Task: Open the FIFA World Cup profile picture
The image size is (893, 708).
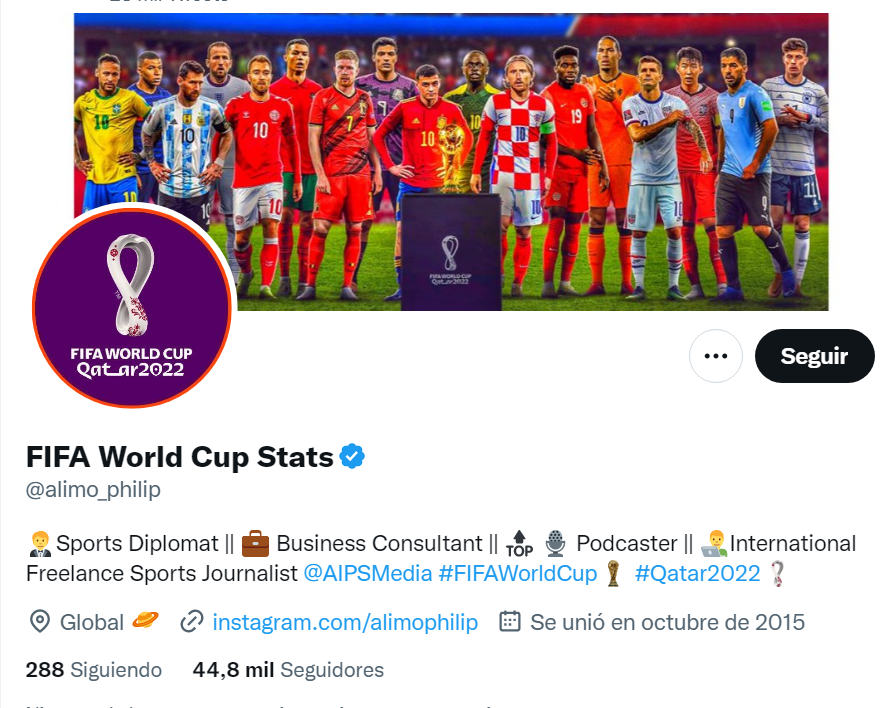Action: pos(133,307)
